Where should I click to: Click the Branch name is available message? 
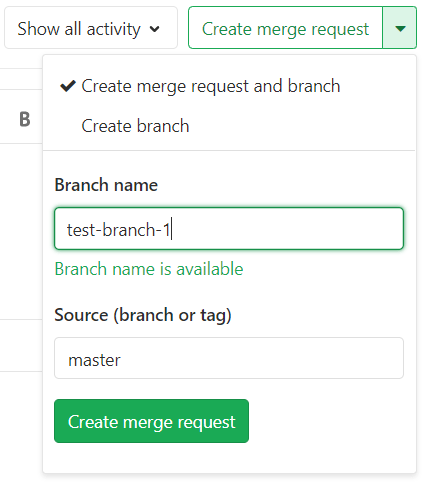point(149,269)
